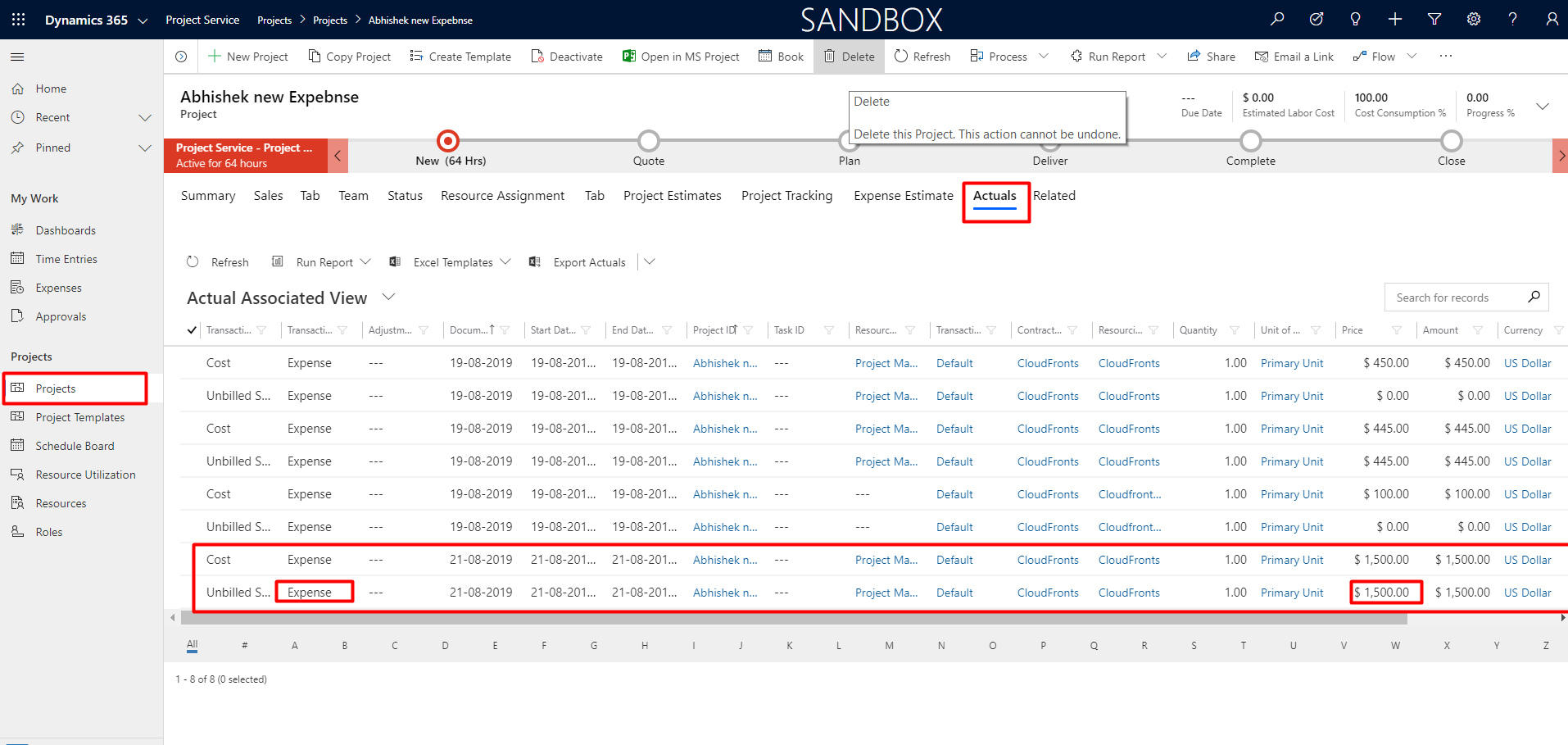Open the CloudFronts contract link in first row

pos(1047,363)
